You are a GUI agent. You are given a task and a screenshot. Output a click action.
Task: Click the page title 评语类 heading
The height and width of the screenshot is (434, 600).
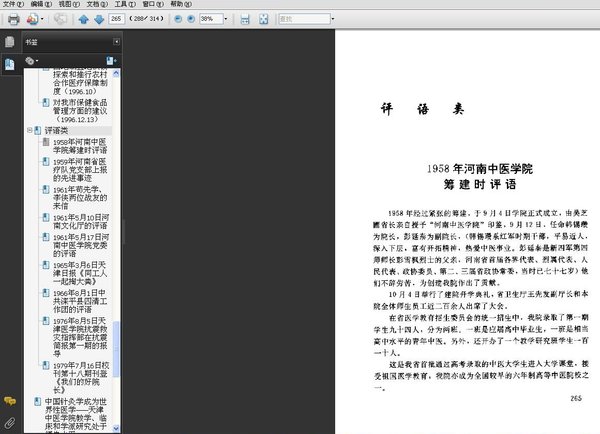coord(422,109)
